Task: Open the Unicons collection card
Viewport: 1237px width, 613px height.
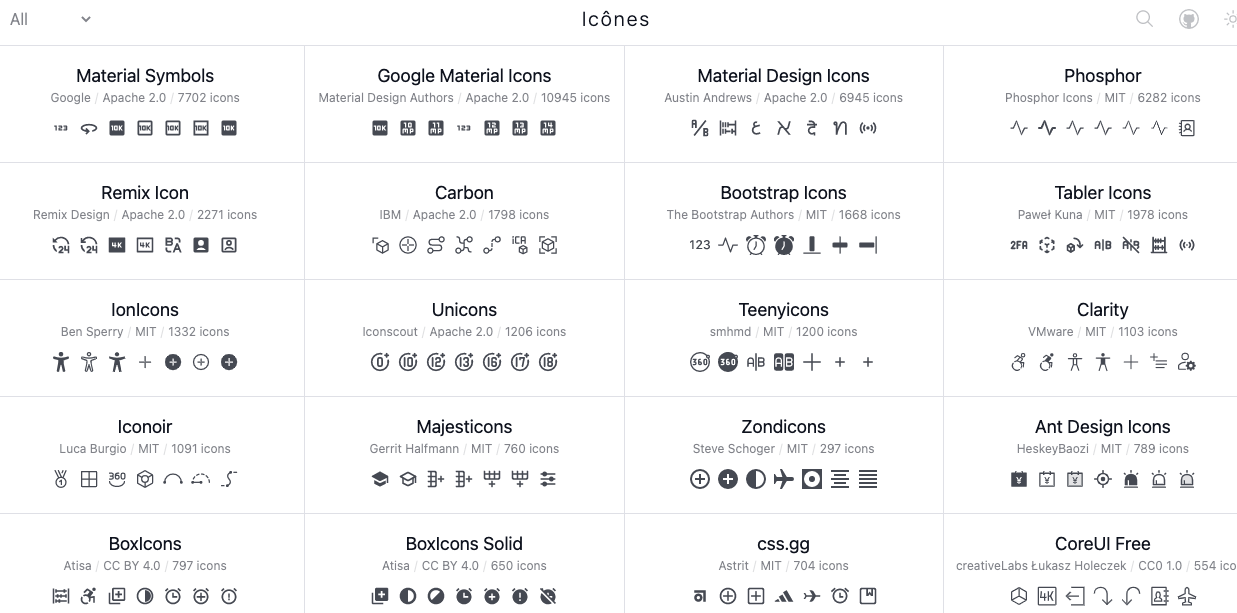Action: 464,310
